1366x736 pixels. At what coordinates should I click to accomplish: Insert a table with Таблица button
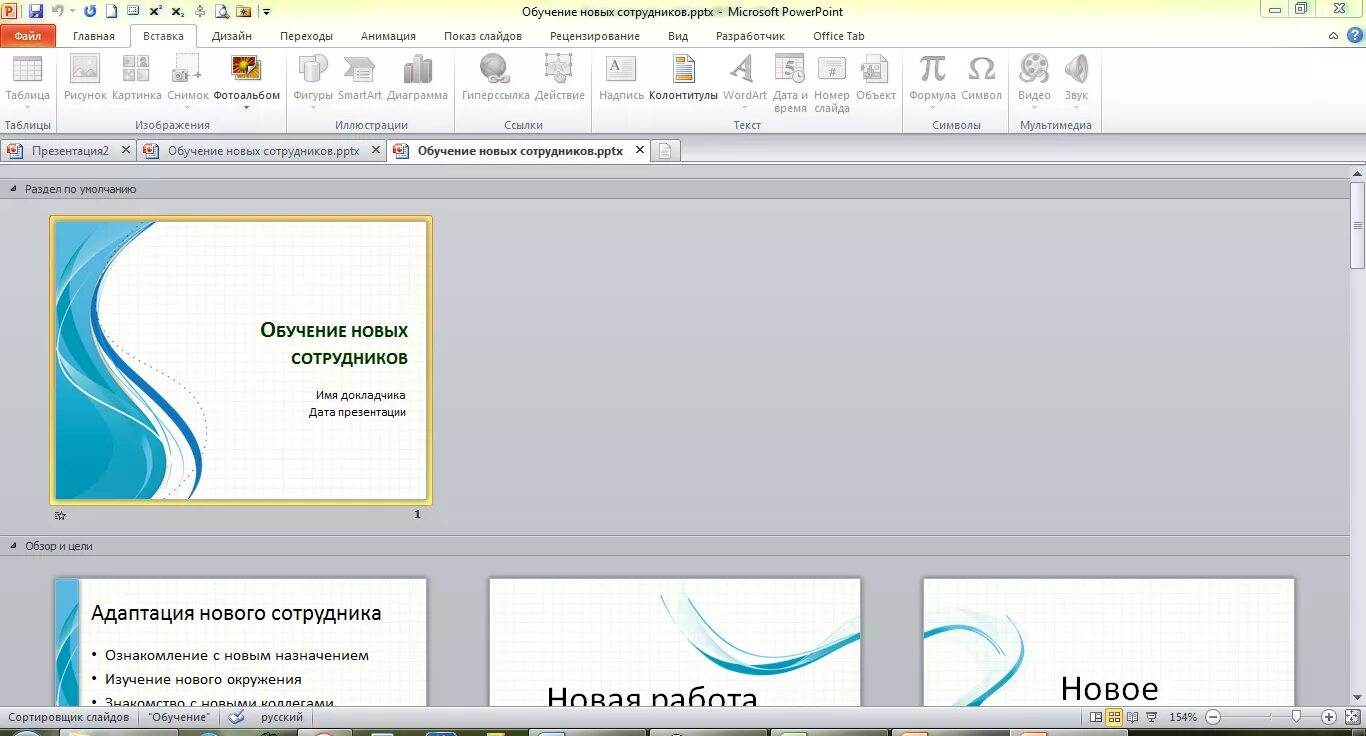[28, 83]
